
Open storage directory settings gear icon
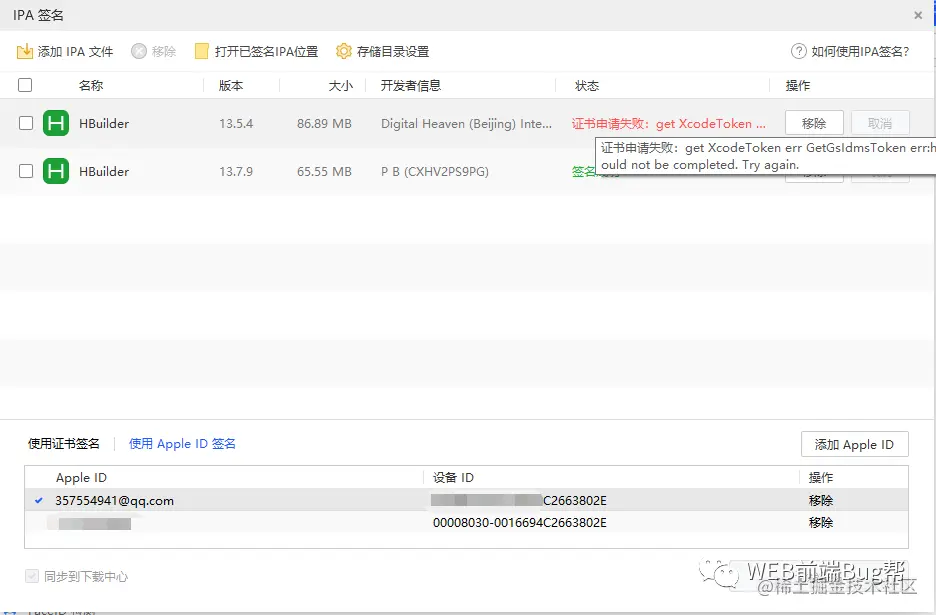click(344, 51)
